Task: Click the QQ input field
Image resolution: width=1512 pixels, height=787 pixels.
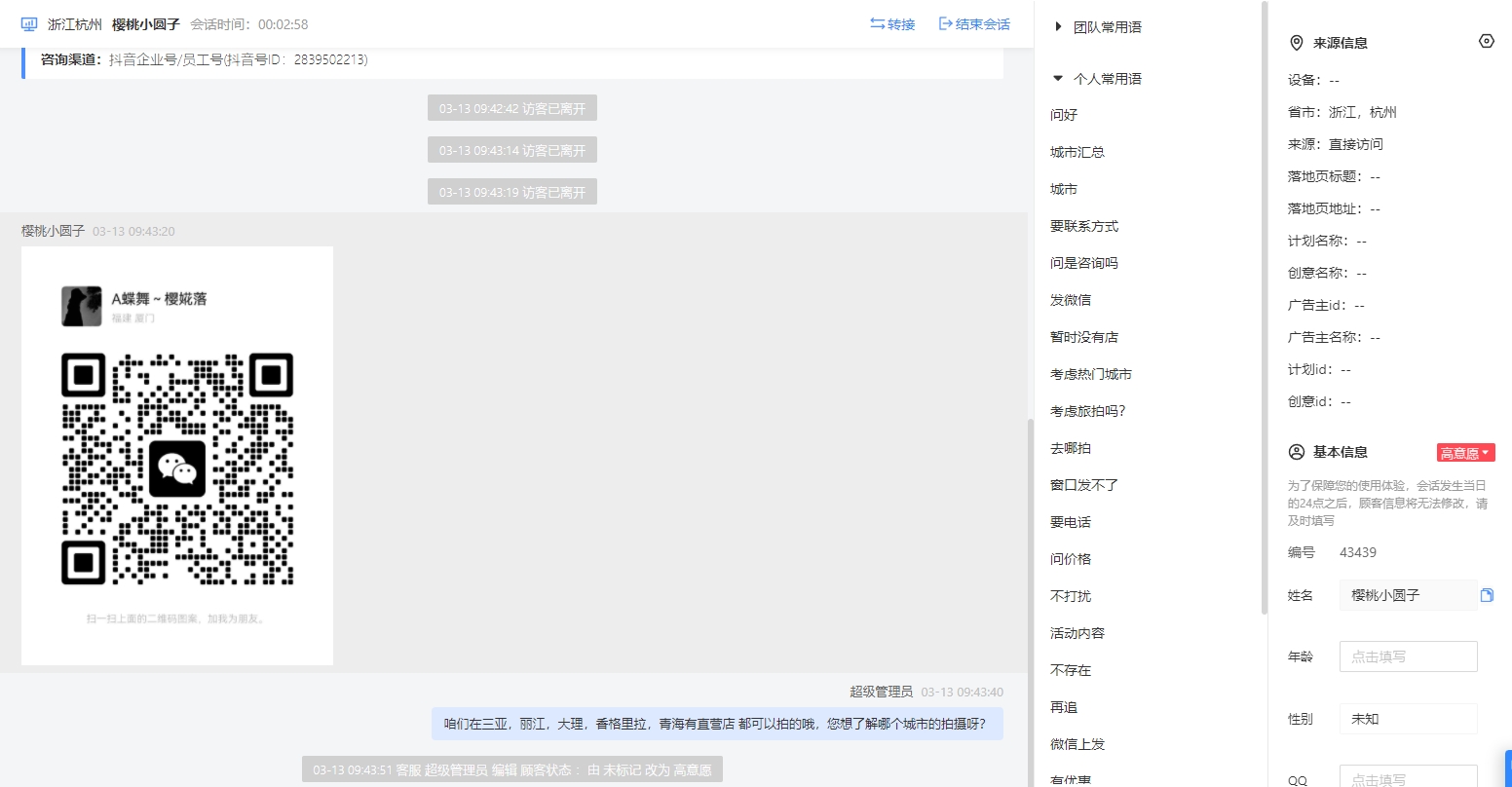Action: tap(1409, 777)
